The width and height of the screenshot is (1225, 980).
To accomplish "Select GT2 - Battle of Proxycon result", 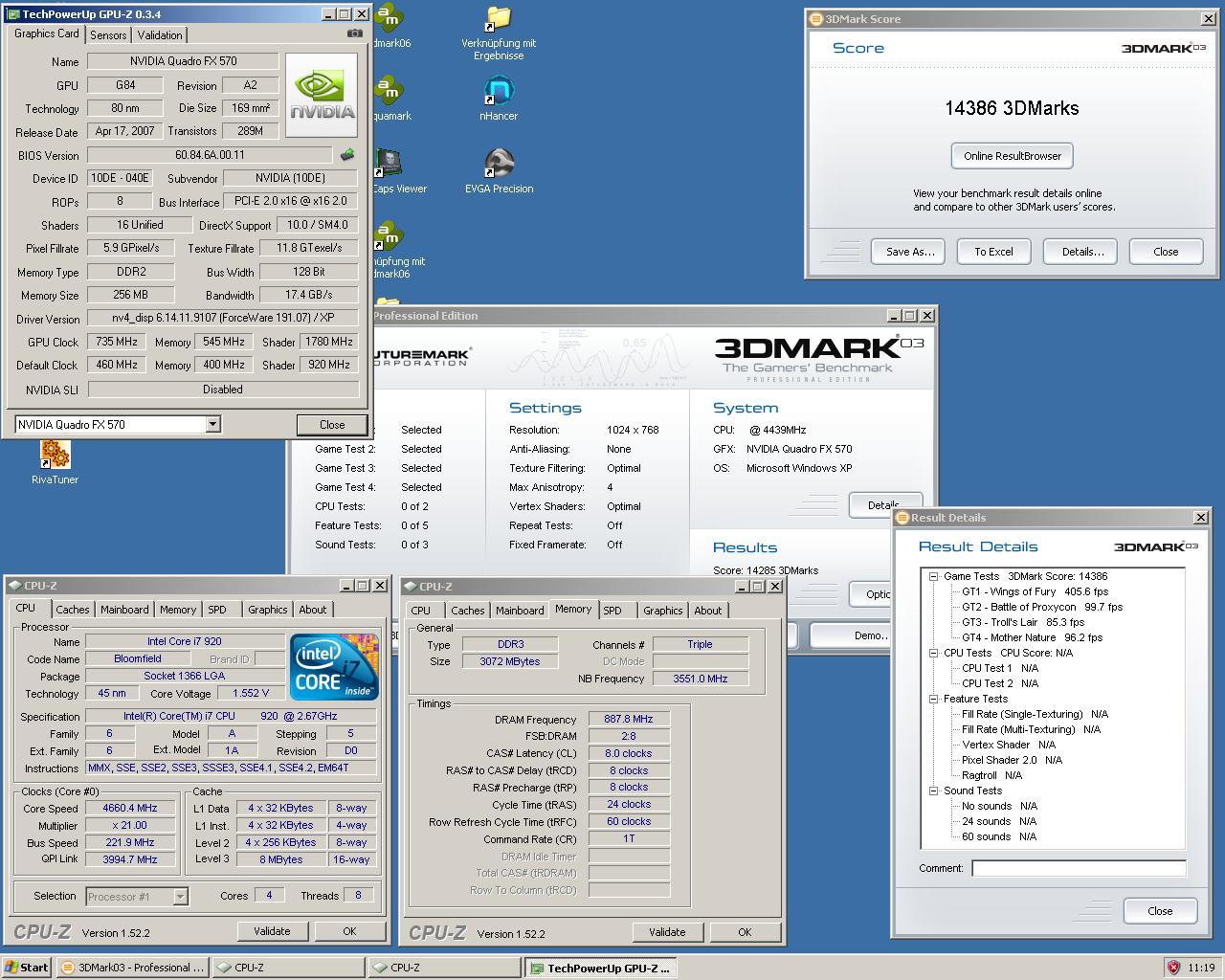I will pyautogui.click(x=1042, y=607).
